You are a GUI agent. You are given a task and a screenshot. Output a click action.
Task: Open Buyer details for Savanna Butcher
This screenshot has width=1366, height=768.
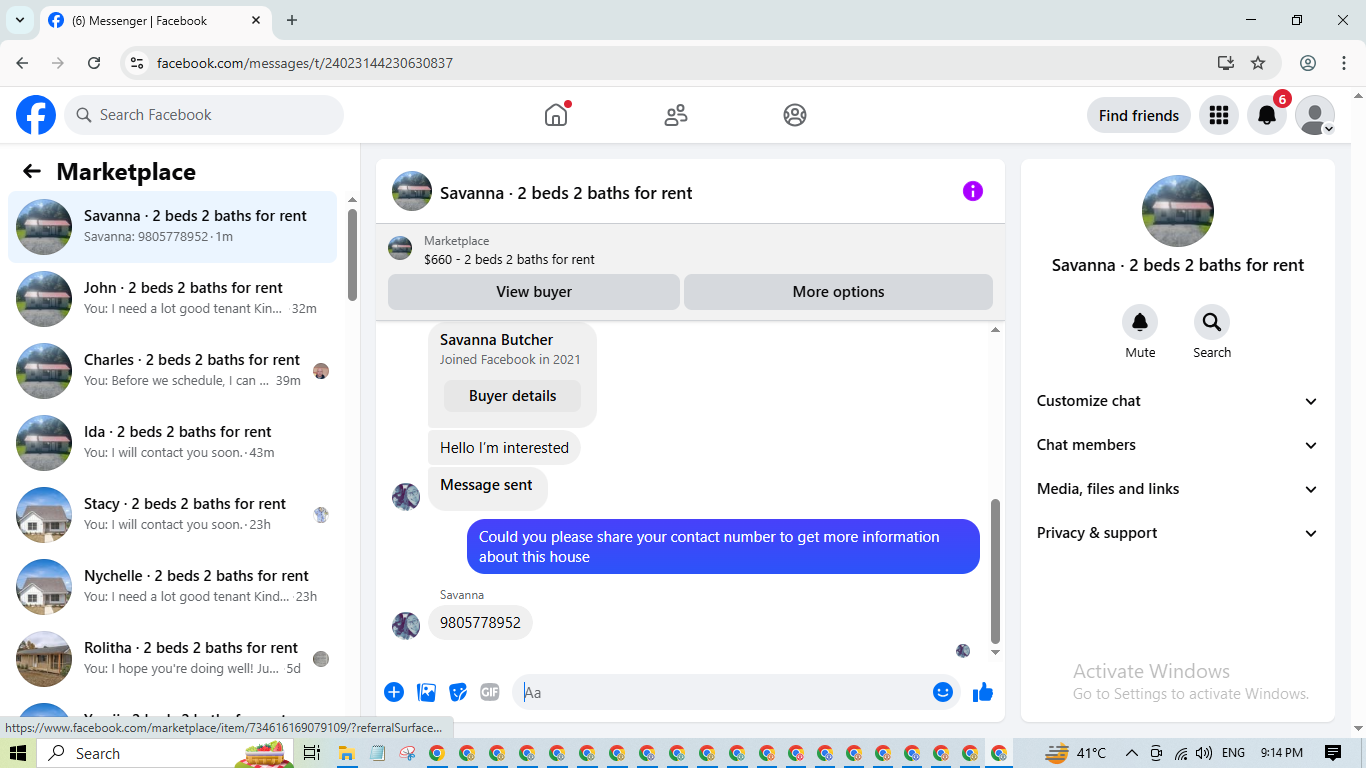[512, 396]
